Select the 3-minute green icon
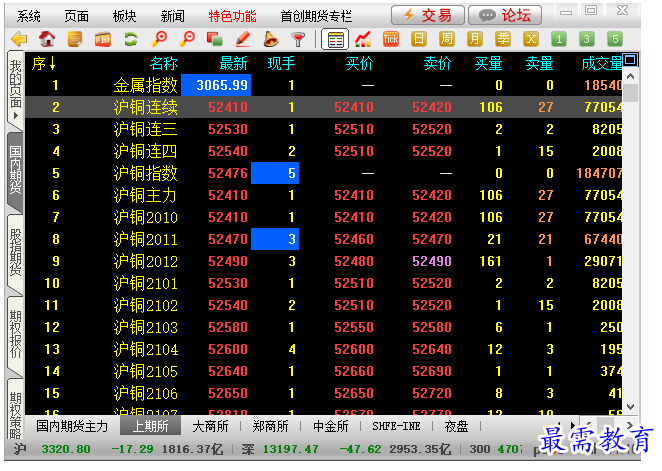 (587, 39)
